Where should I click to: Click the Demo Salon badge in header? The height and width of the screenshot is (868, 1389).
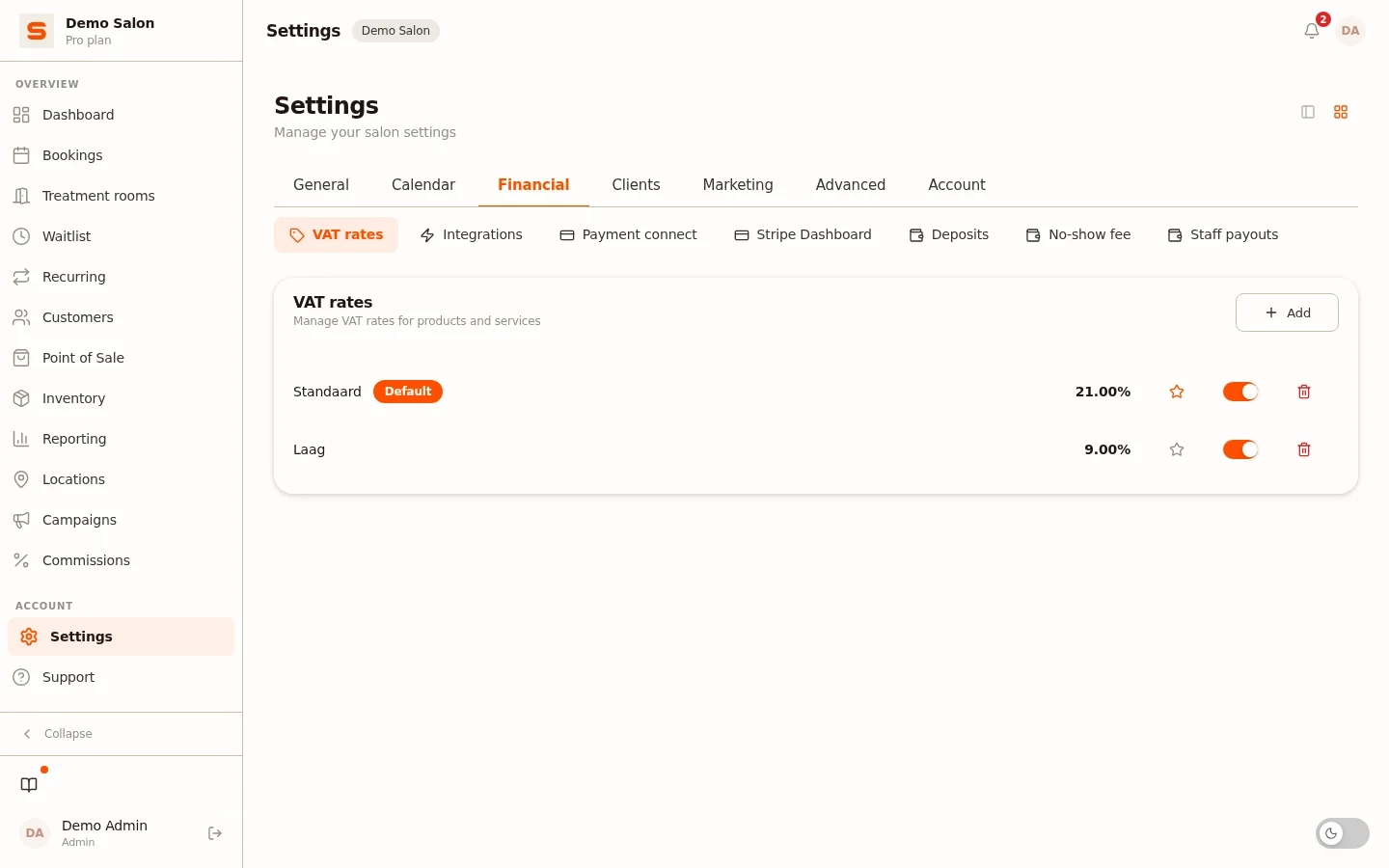pyautogui.click(x=395, y=31)
